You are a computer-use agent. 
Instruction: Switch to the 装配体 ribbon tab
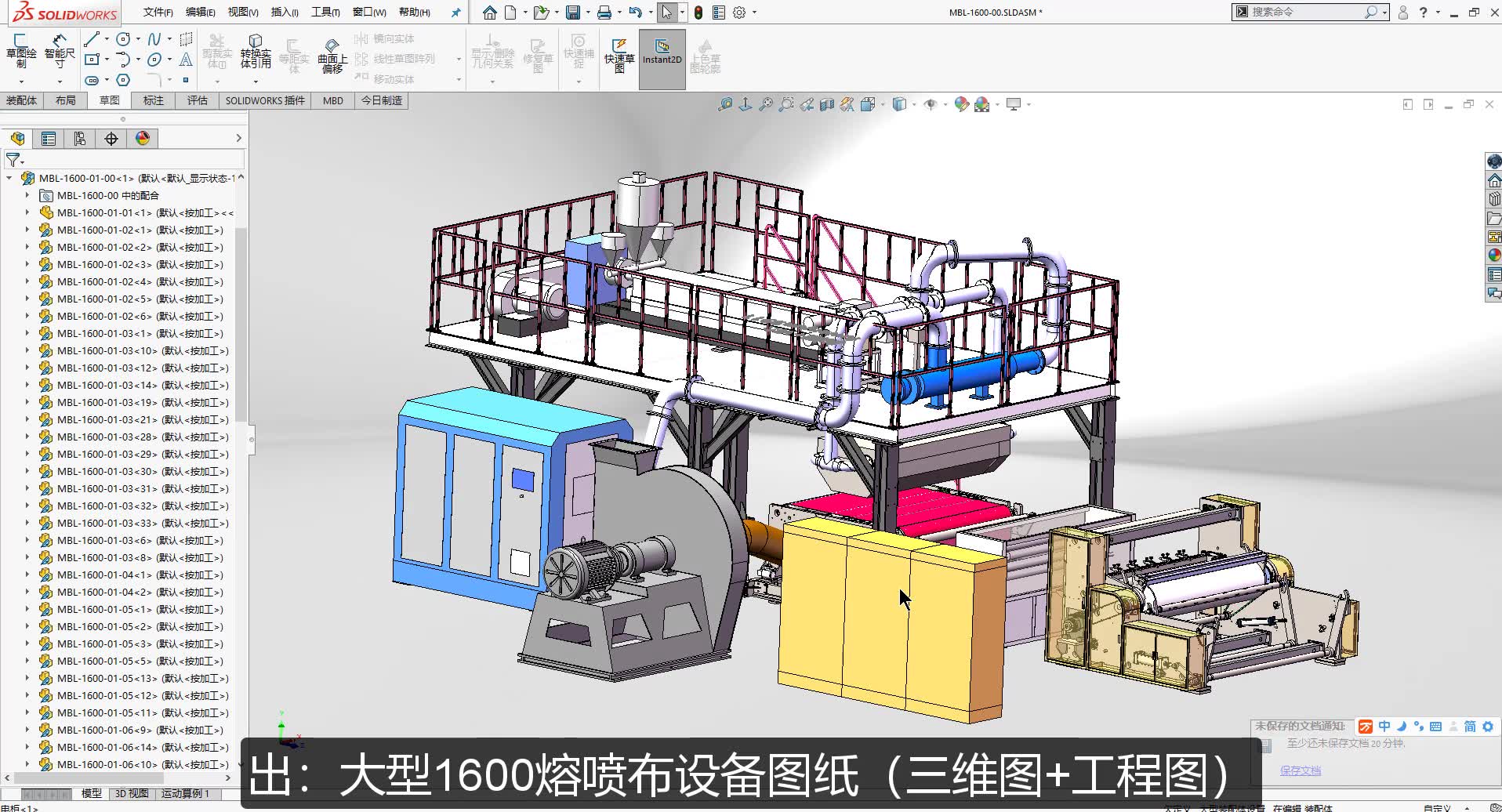point(21,100)
